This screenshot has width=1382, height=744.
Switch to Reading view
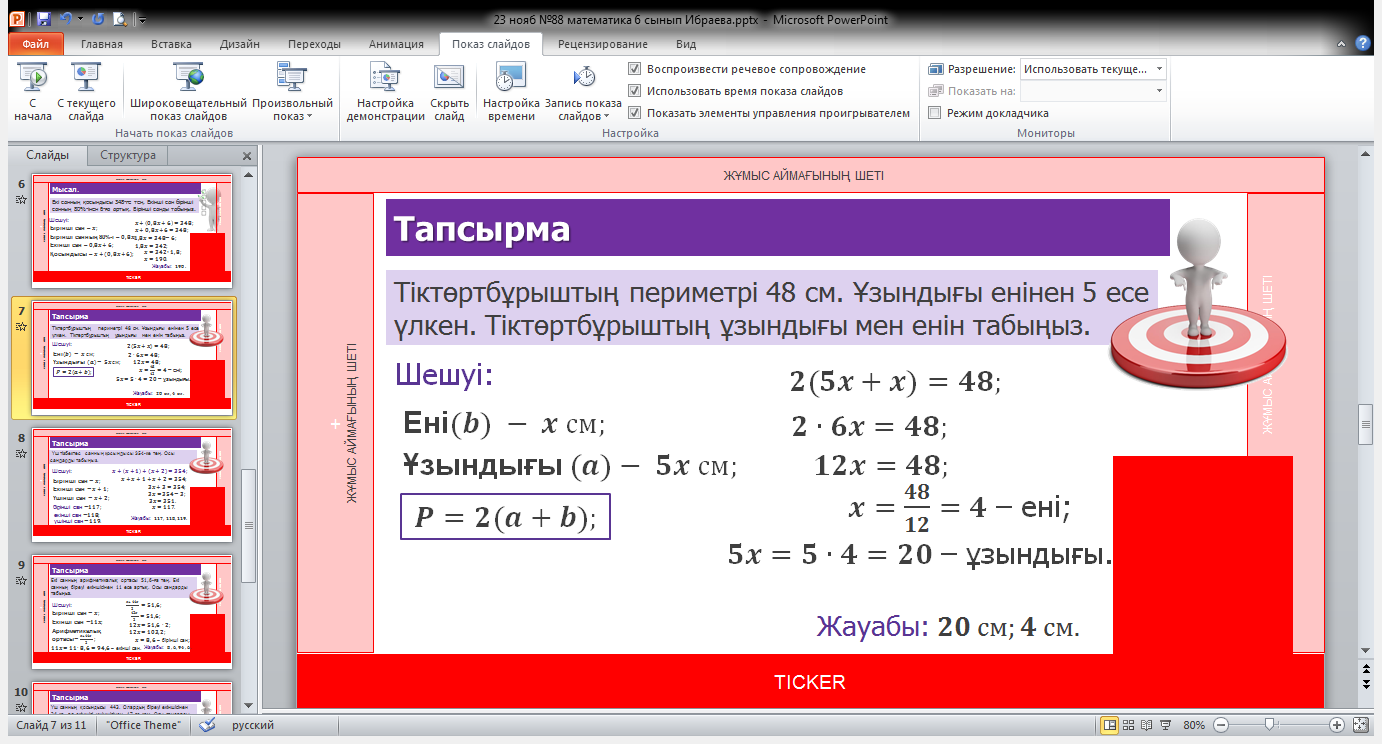click(x=1147, y=725)
